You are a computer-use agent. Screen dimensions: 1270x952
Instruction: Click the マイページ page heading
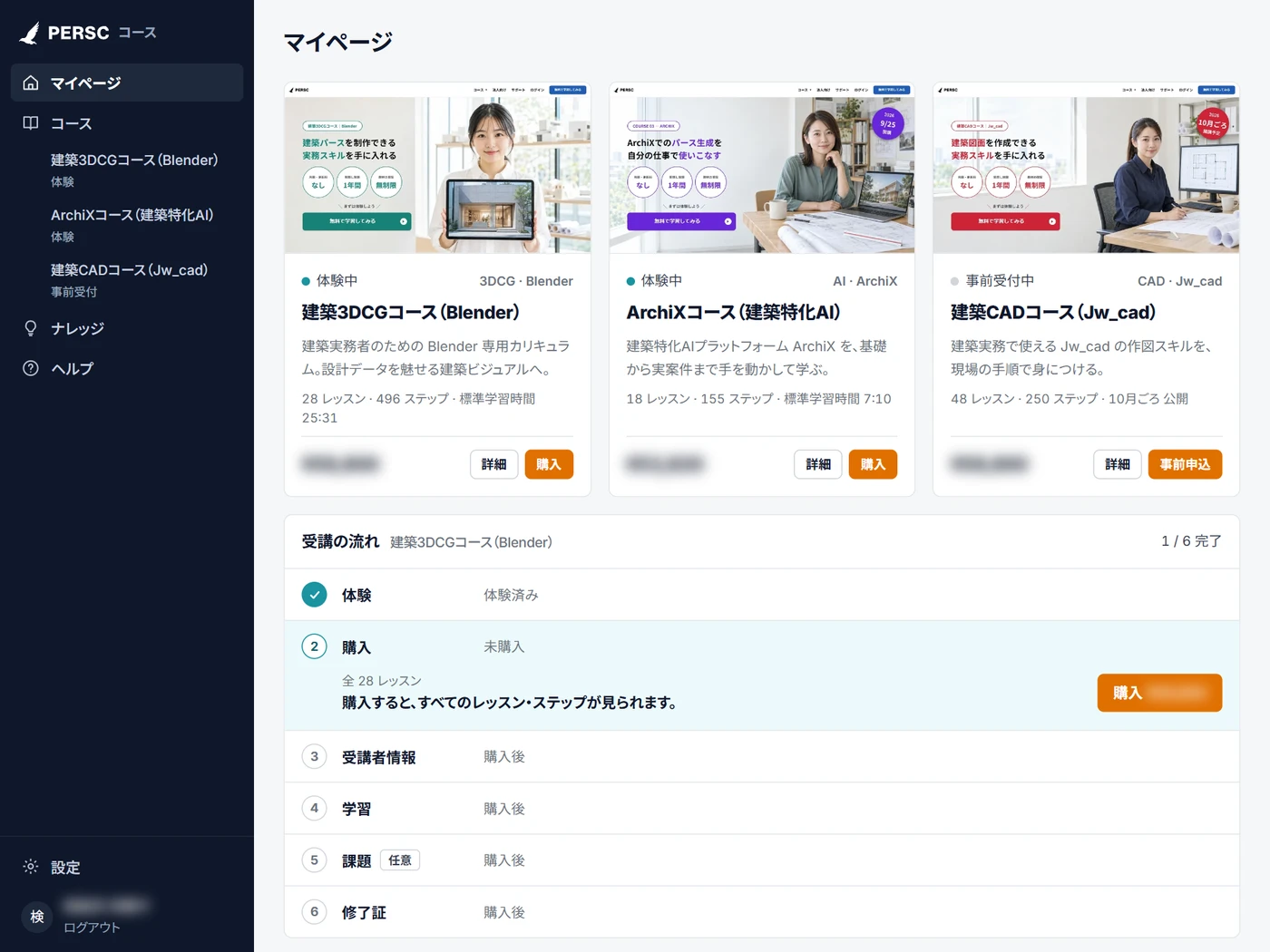pos(337,42)
